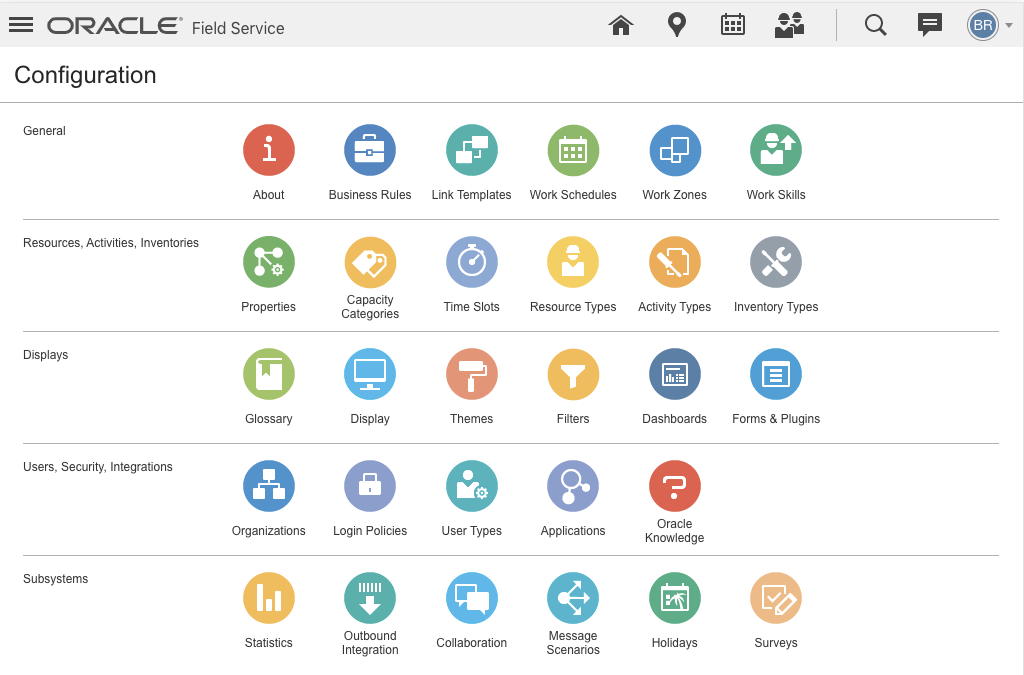Click the Filters funnel icon

(x=573, y=374)
